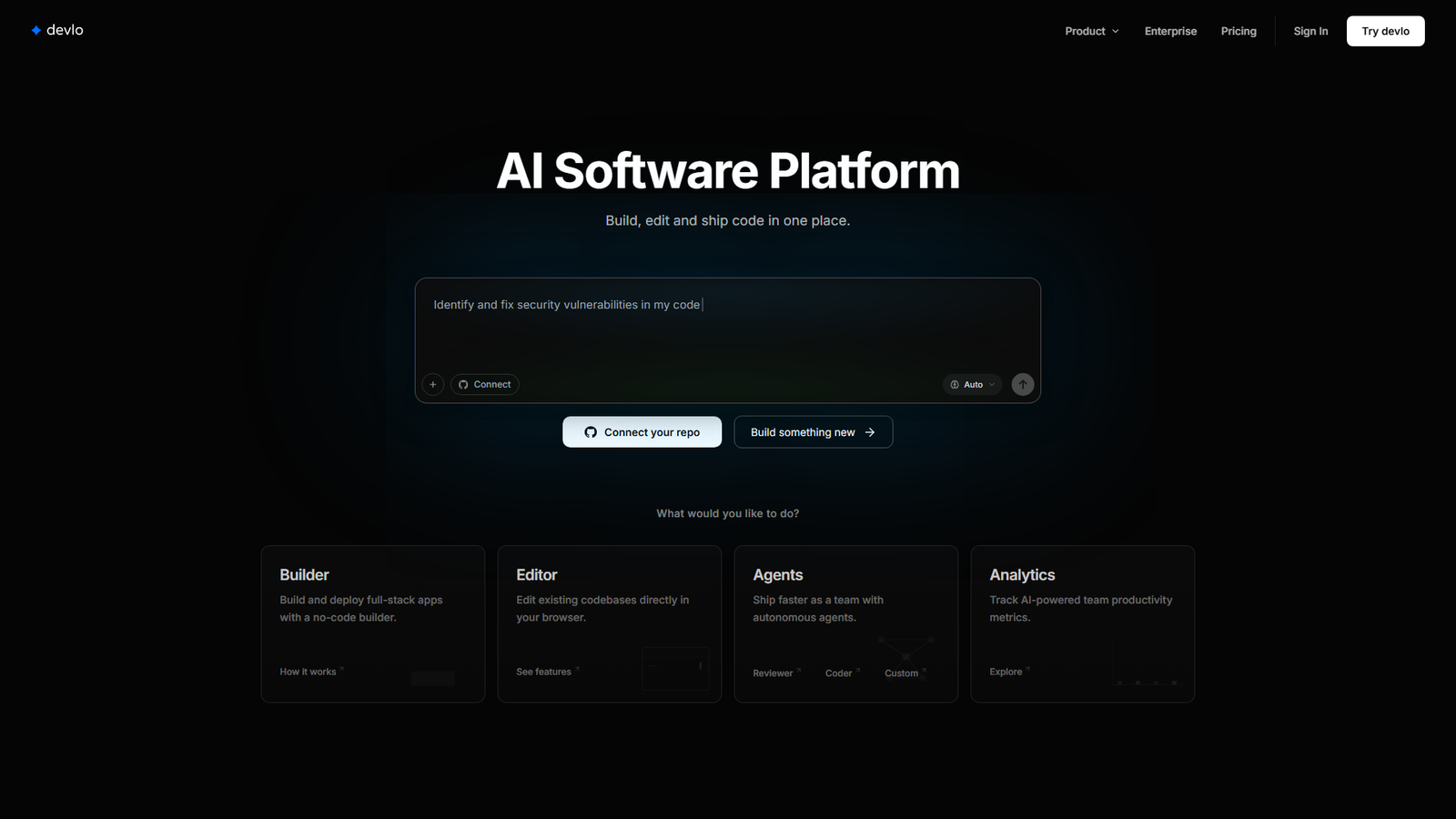
Task: Select the Pricing menu item
Action: [1238, 30]
